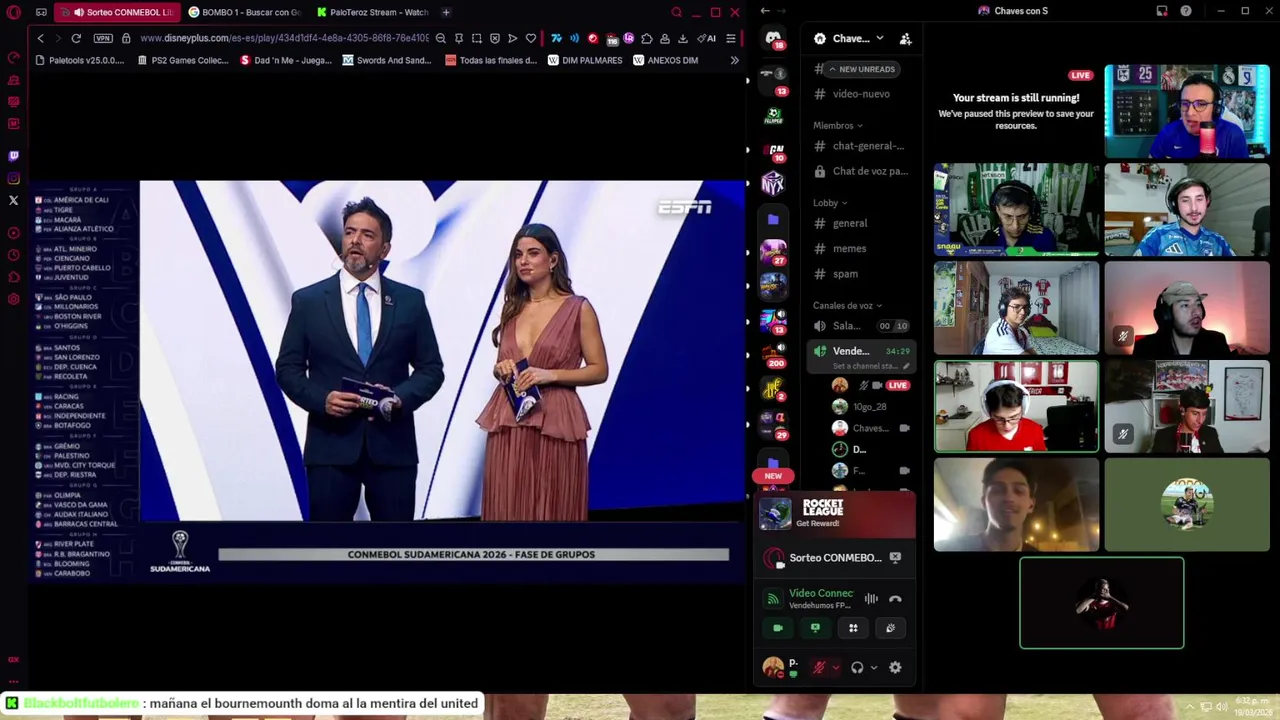Image resolution: width=1280 pixels, height=720 pixels.
Task: Open the NYX Discord server
Action: coord(773,184)
